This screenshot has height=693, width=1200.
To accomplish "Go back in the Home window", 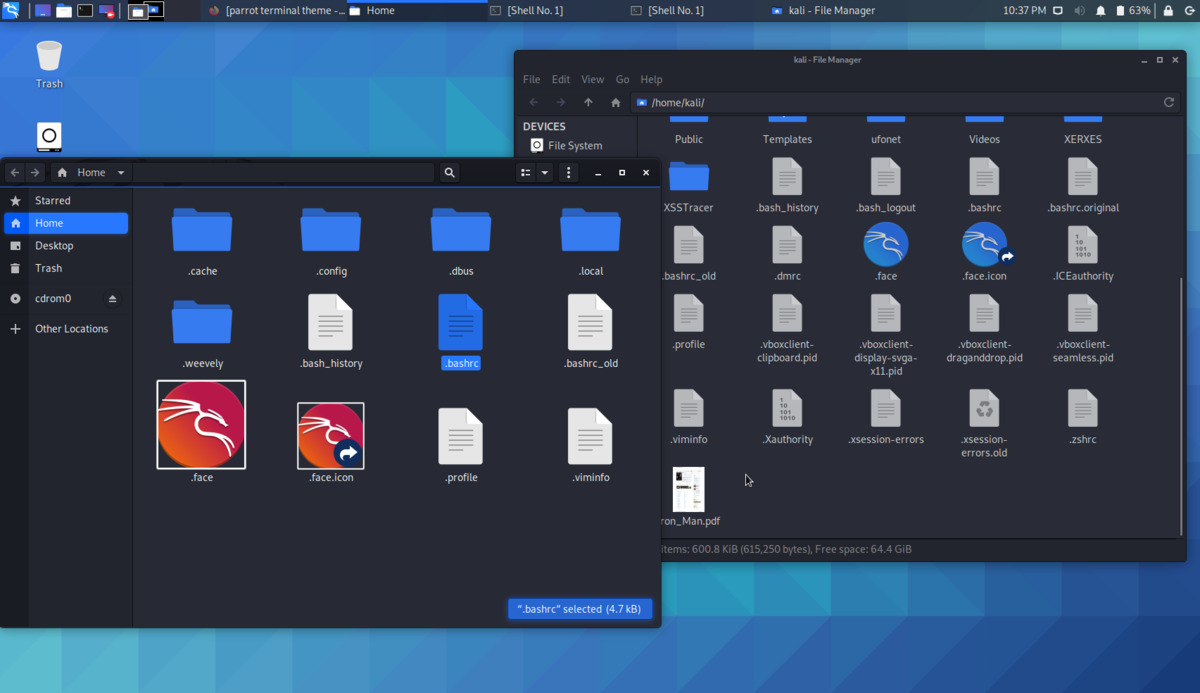I will tap(15, 173).
